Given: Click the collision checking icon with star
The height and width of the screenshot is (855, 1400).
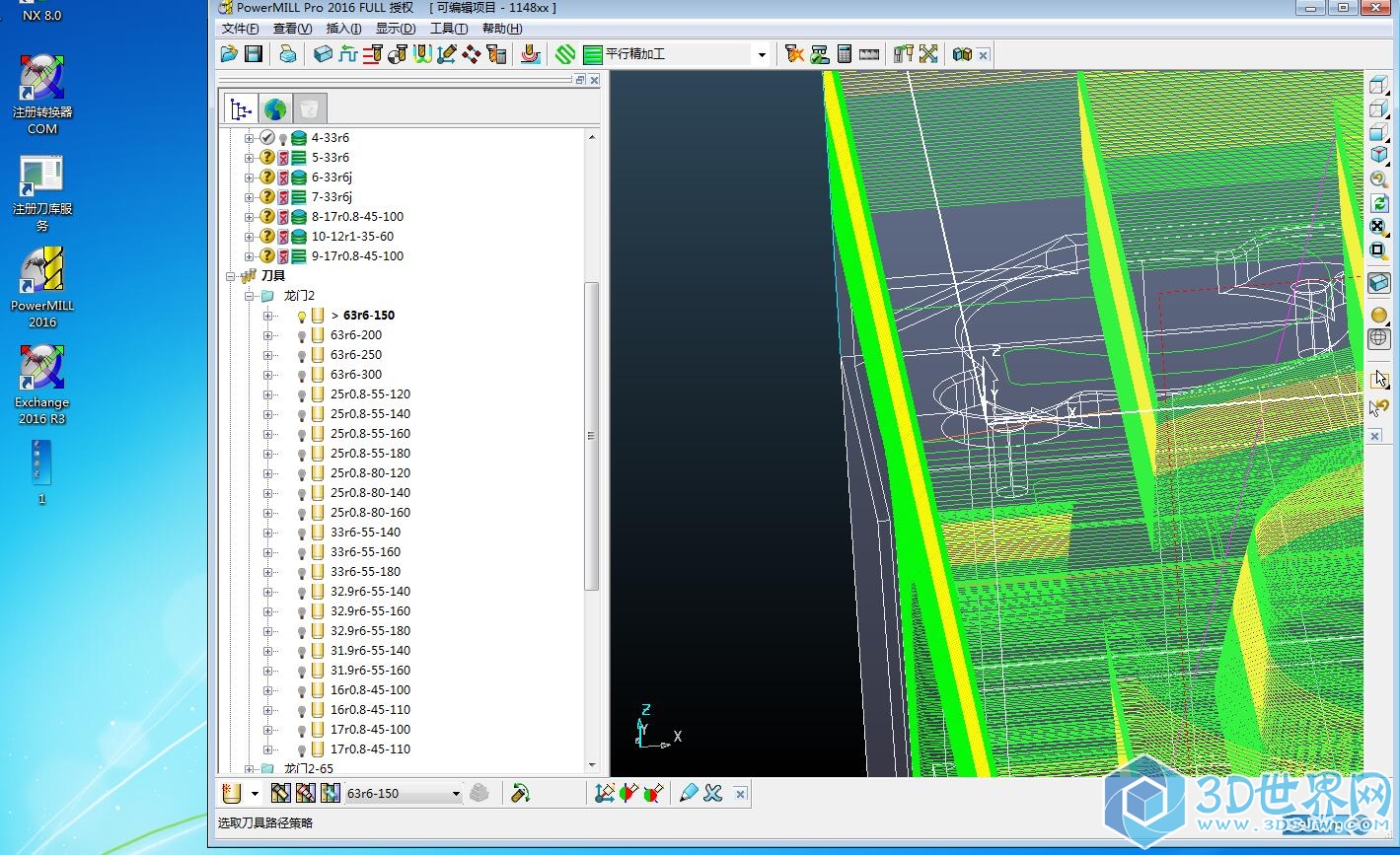Looking at the screenshot, I should coord(794,54).
